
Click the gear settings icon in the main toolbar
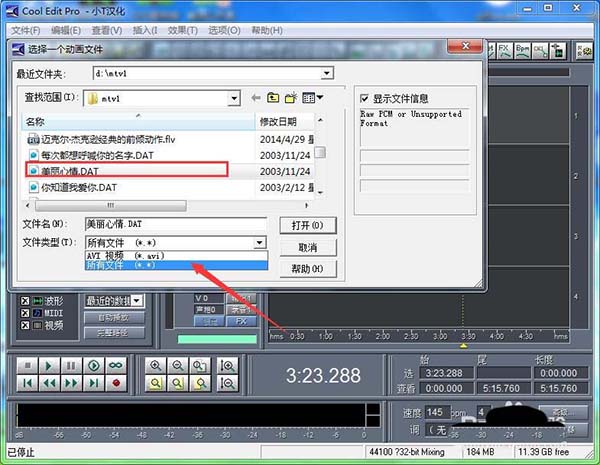tap(584, 51)
